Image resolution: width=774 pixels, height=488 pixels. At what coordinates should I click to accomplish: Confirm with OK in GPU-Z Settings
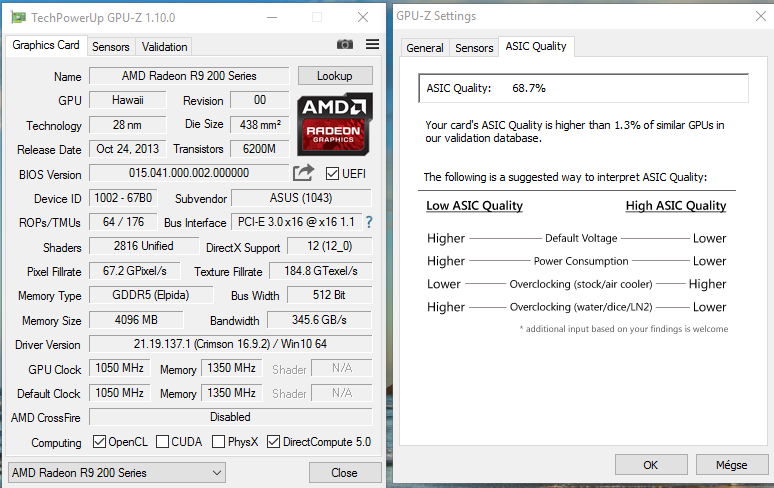pyautogui.click(x=651, y=465)
